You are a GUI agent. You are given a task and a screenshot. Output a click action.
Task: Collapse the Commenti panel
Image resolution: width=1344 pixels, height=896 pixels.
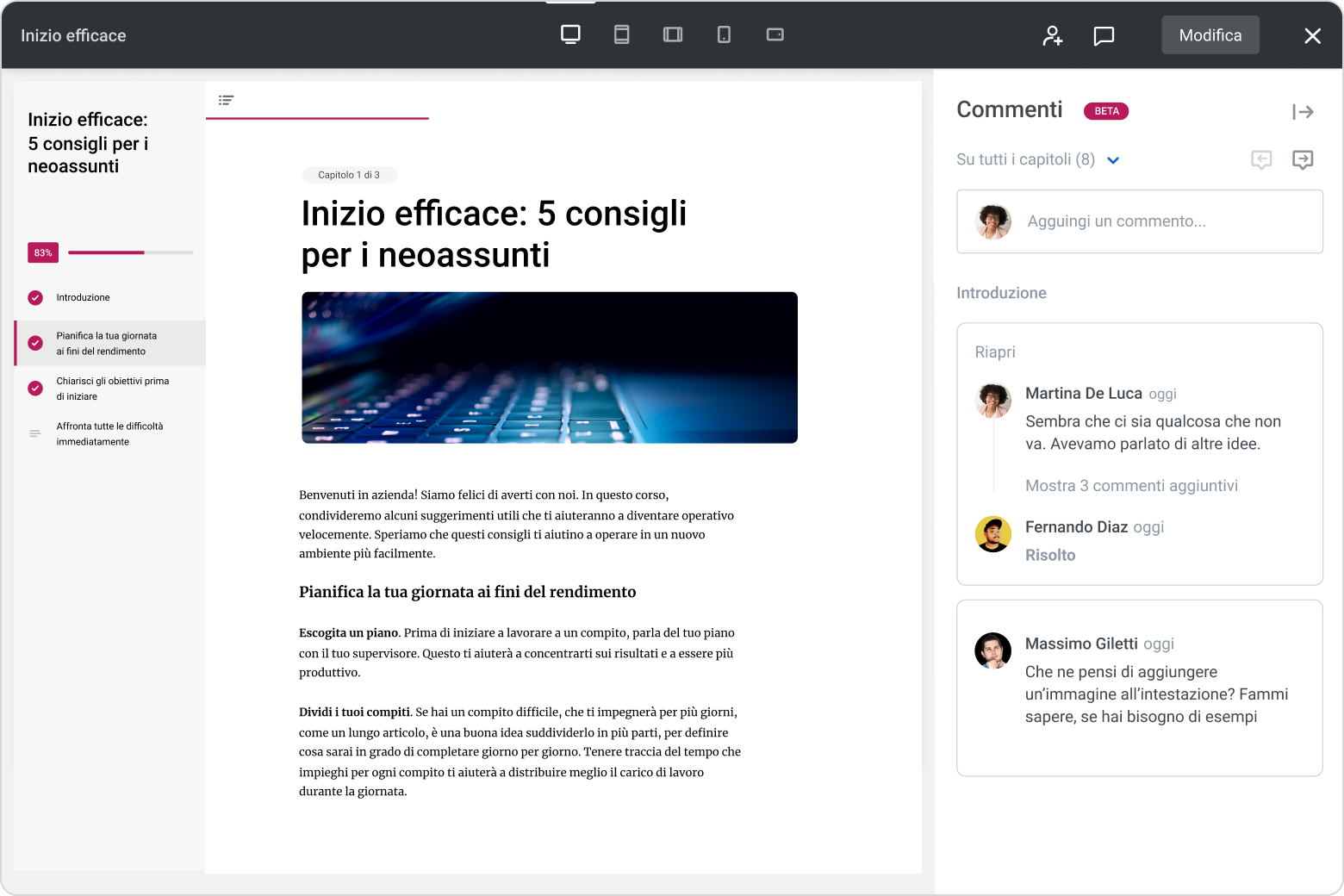[x=1304, y=112]
